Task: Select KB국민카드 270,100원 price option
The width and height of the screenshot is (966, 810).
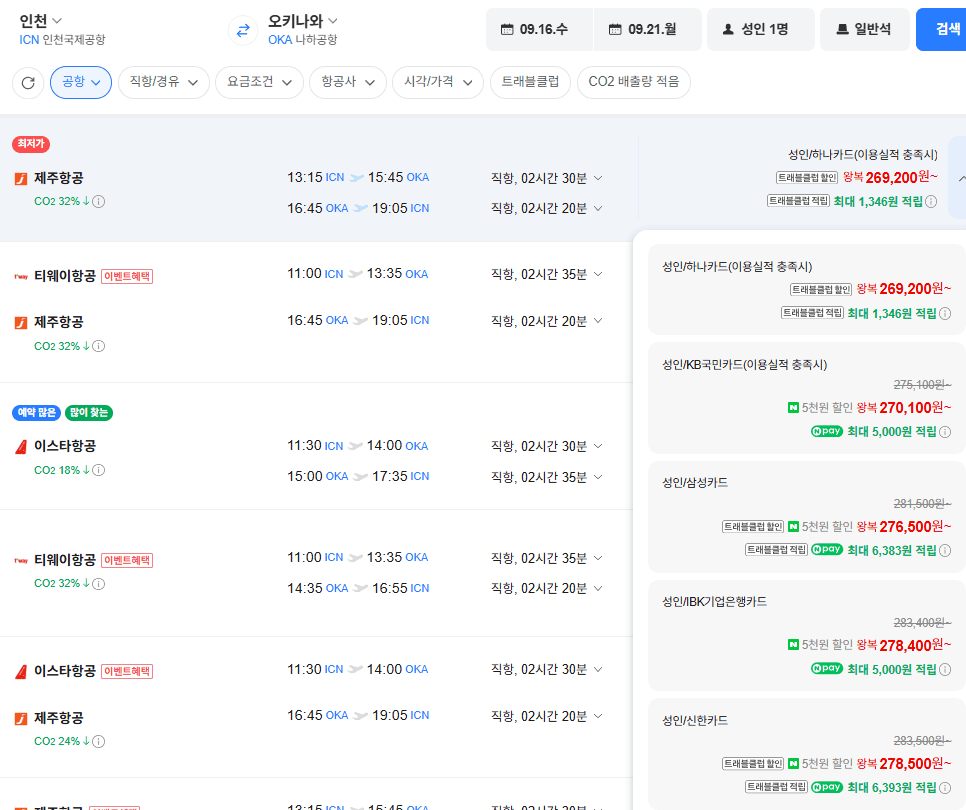Action: [806, 398]
